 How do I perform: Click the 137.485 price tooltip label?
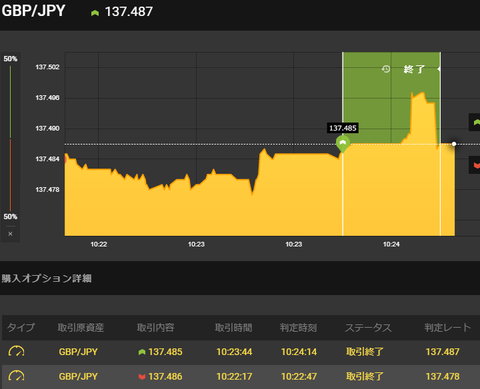343,128
